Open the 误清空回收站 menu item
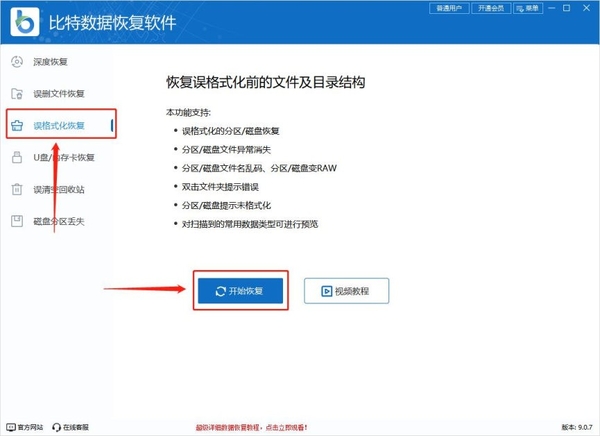600x436 pixels. point(61,189)
